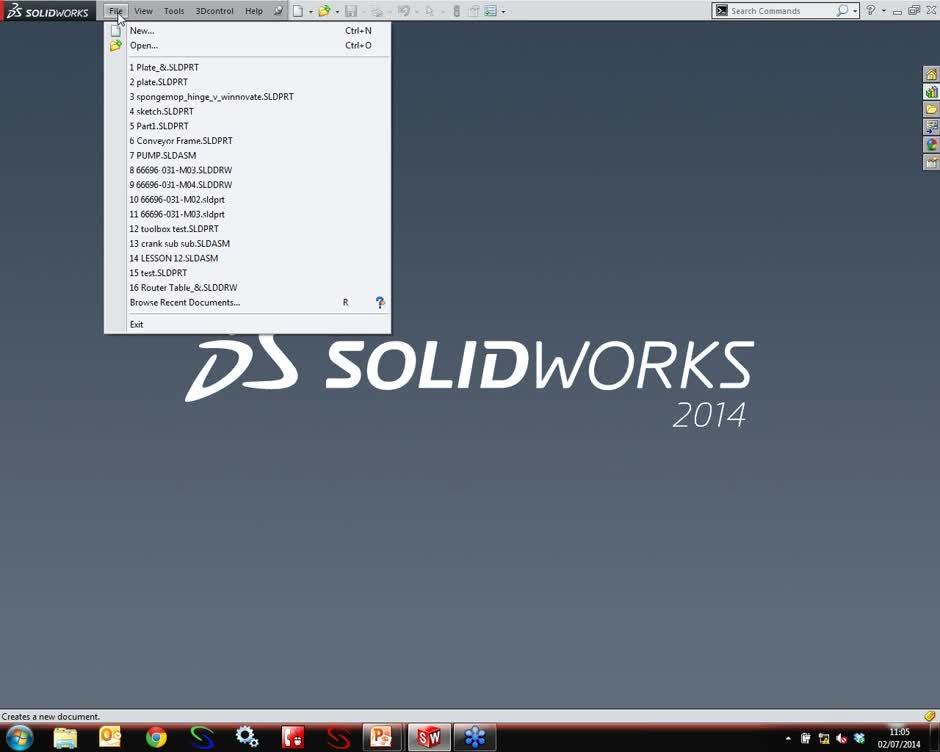Select Browse Recent Documents

tap(185, 302)
